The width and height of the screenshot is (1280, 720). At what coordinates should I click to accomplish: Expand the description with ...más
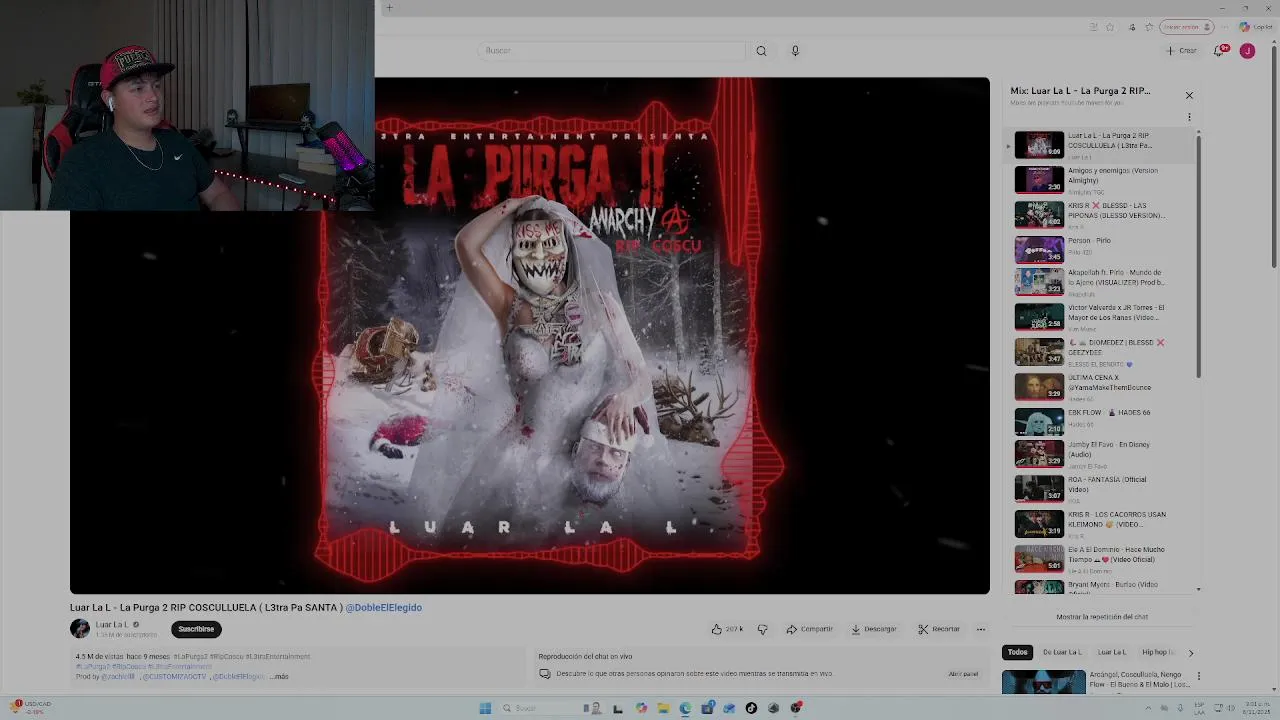[279, 677]
